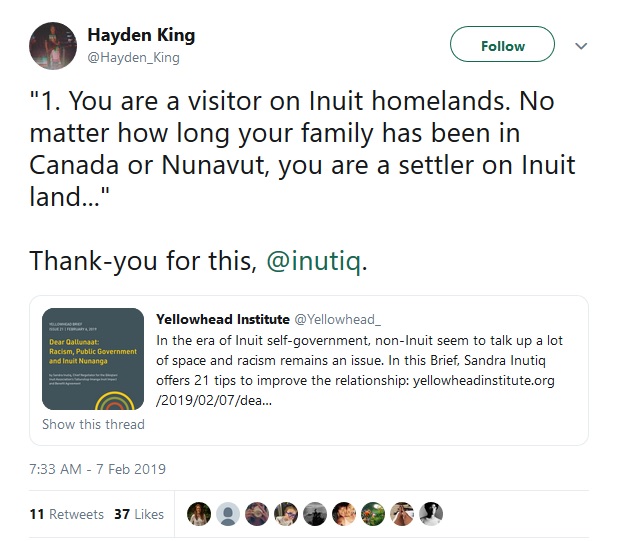Open the liker avatar wearing glasses

[x=286, y=514]
